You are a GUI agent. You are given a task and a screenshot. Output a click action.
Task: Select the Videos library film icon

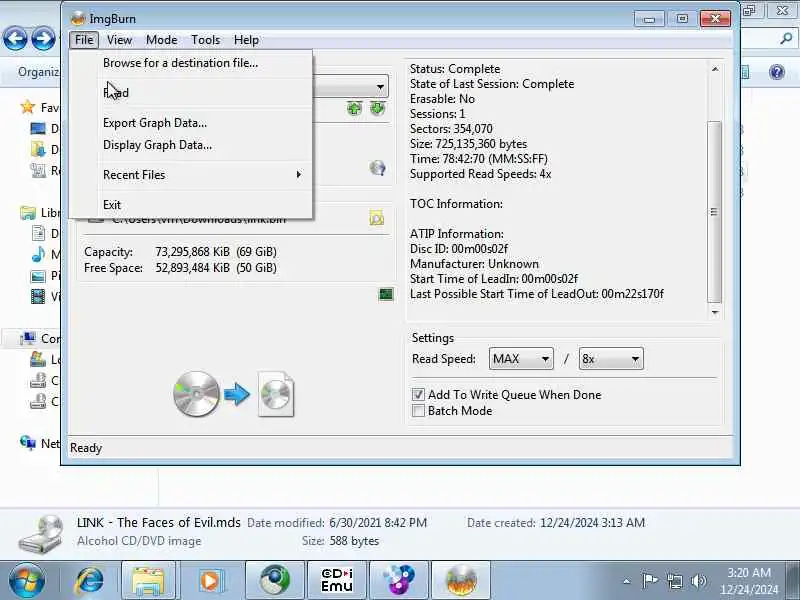(x=38, y=296)
